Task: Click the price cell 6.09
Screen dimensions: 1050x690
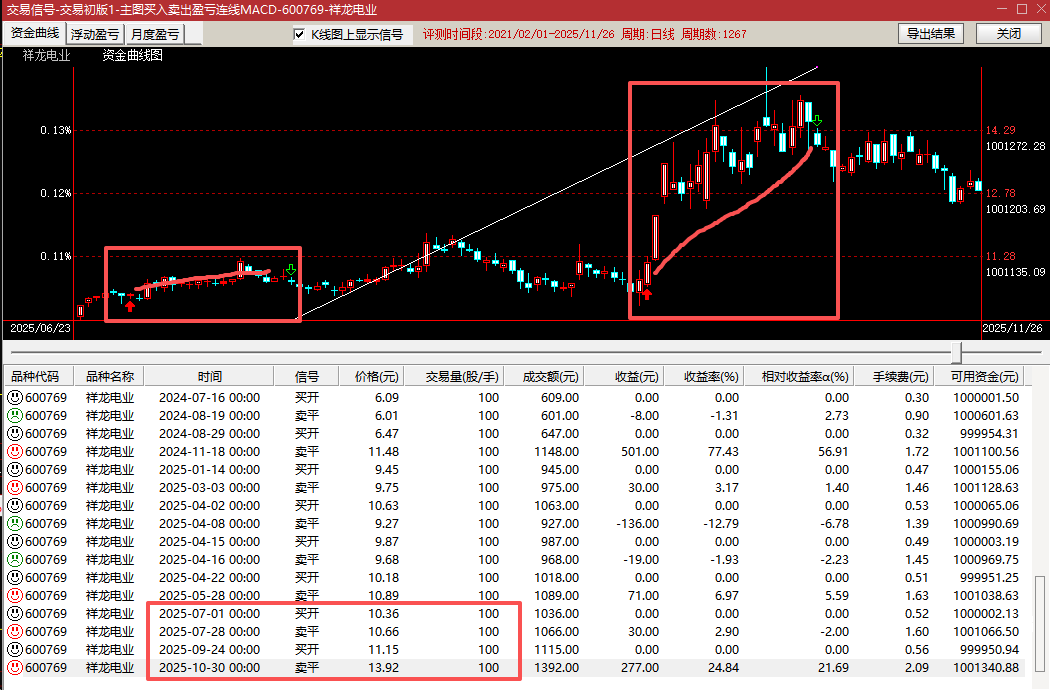Action: tap(386, 398)
